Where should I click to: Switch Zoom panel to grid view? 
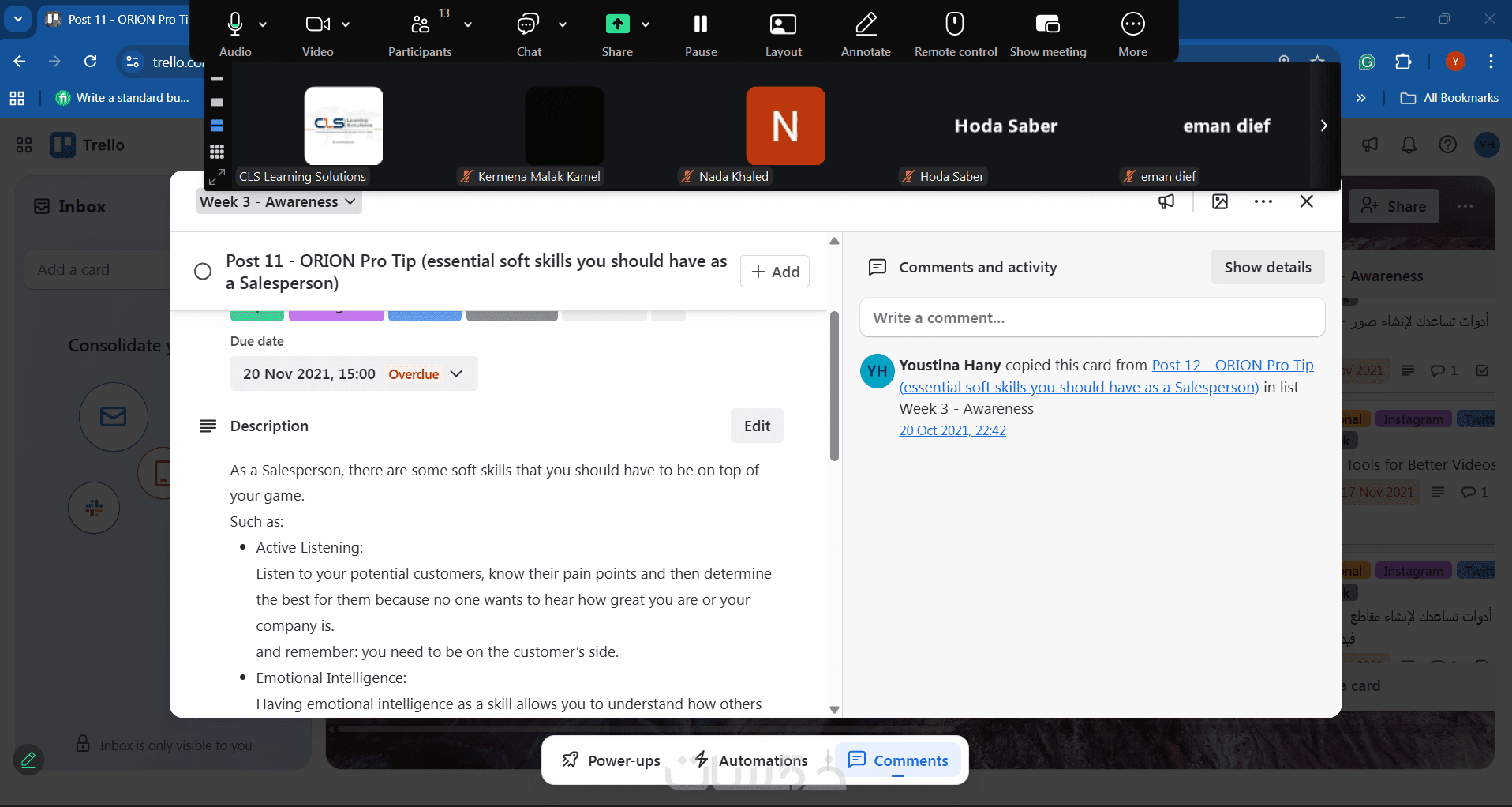click(217, 151)
